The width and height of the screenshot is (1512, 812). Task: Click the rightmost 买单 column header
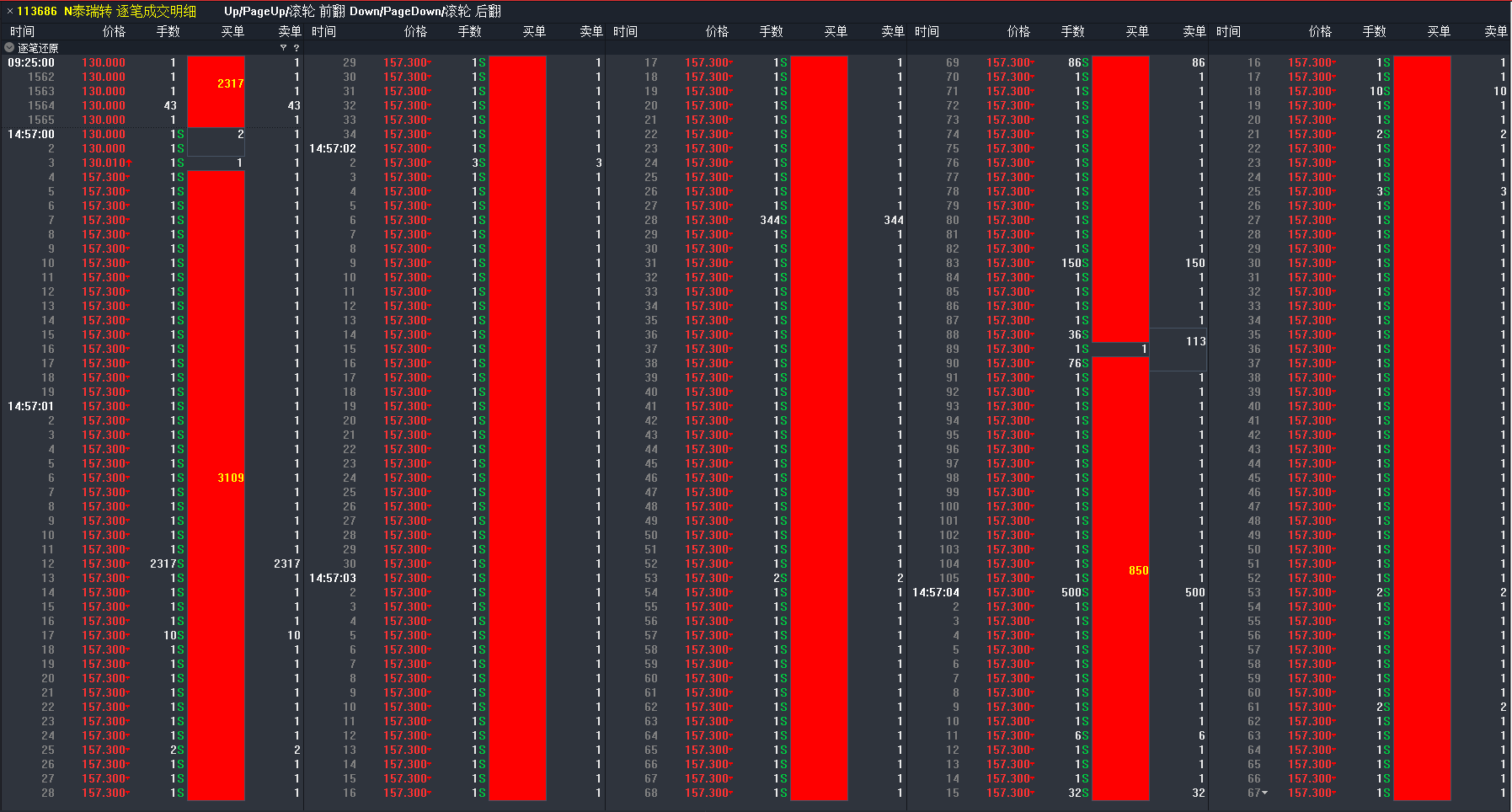coord(1439,31)
